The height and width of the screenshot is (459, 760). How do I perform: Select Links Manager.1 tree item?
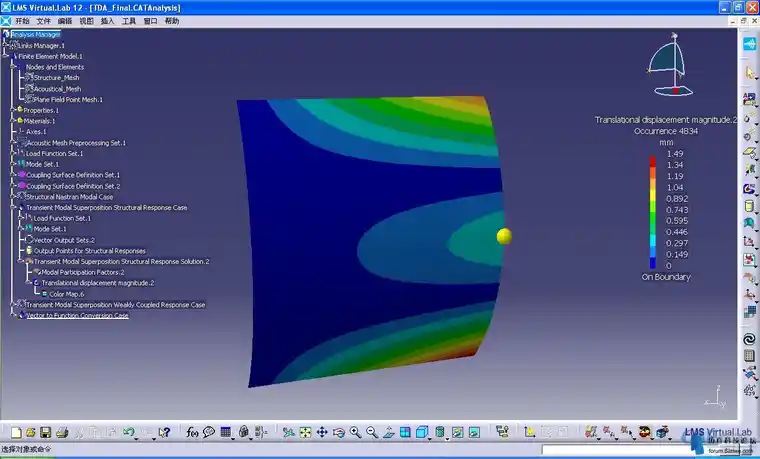pos(41,46)
